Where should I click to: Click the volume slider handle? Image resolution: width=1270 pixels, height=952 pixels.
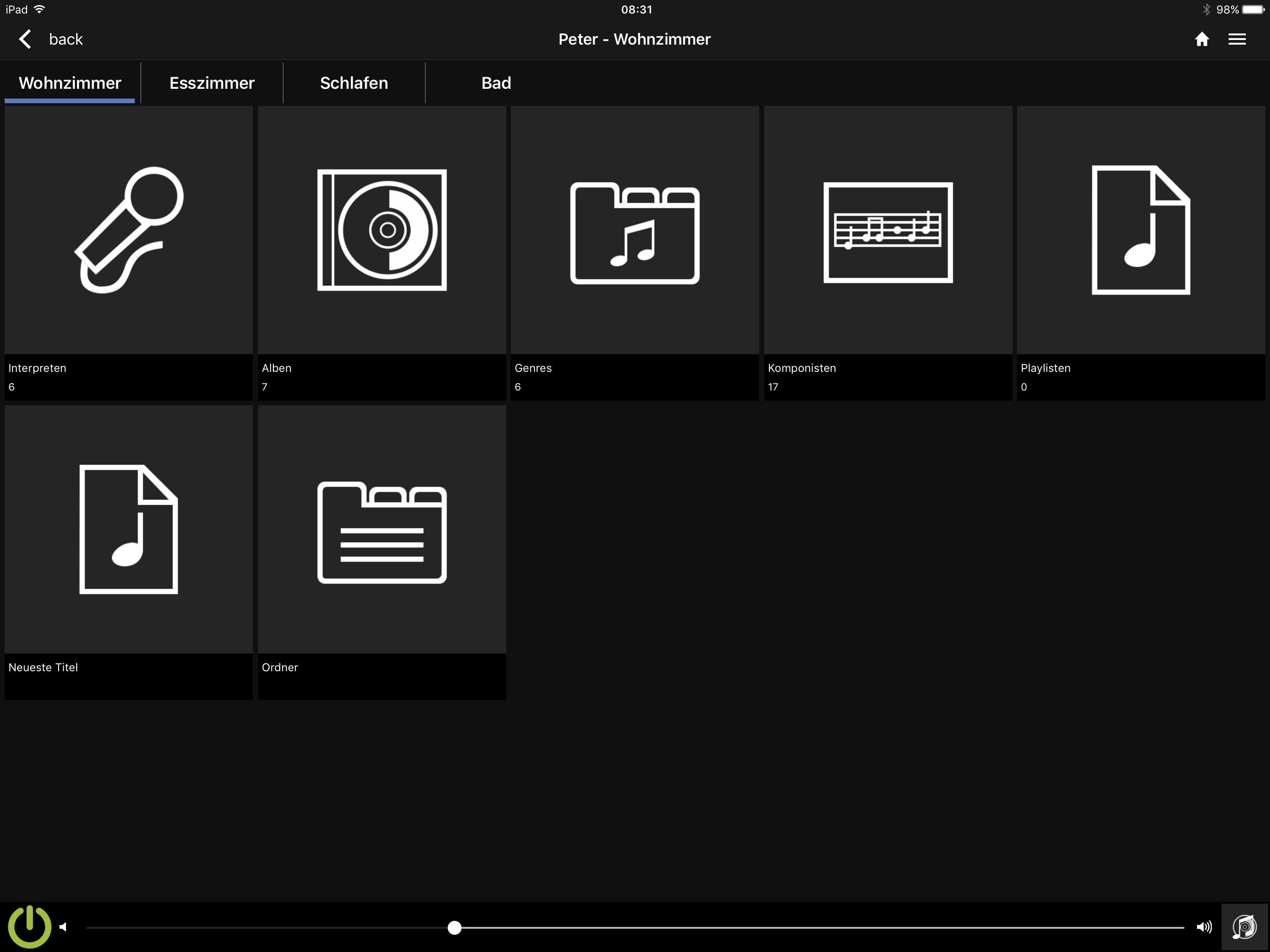[454, 927]
